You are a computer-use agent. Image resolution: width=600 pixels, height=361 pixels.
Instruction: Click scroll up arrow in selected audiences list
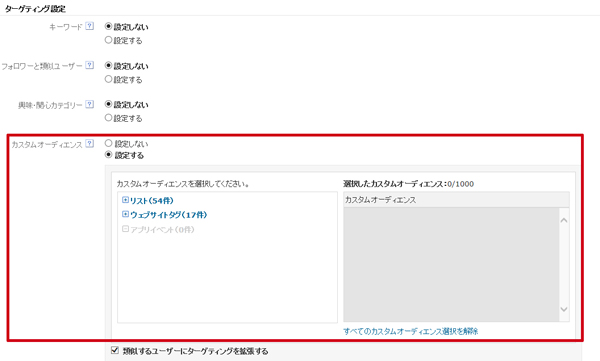pos(564,221)
